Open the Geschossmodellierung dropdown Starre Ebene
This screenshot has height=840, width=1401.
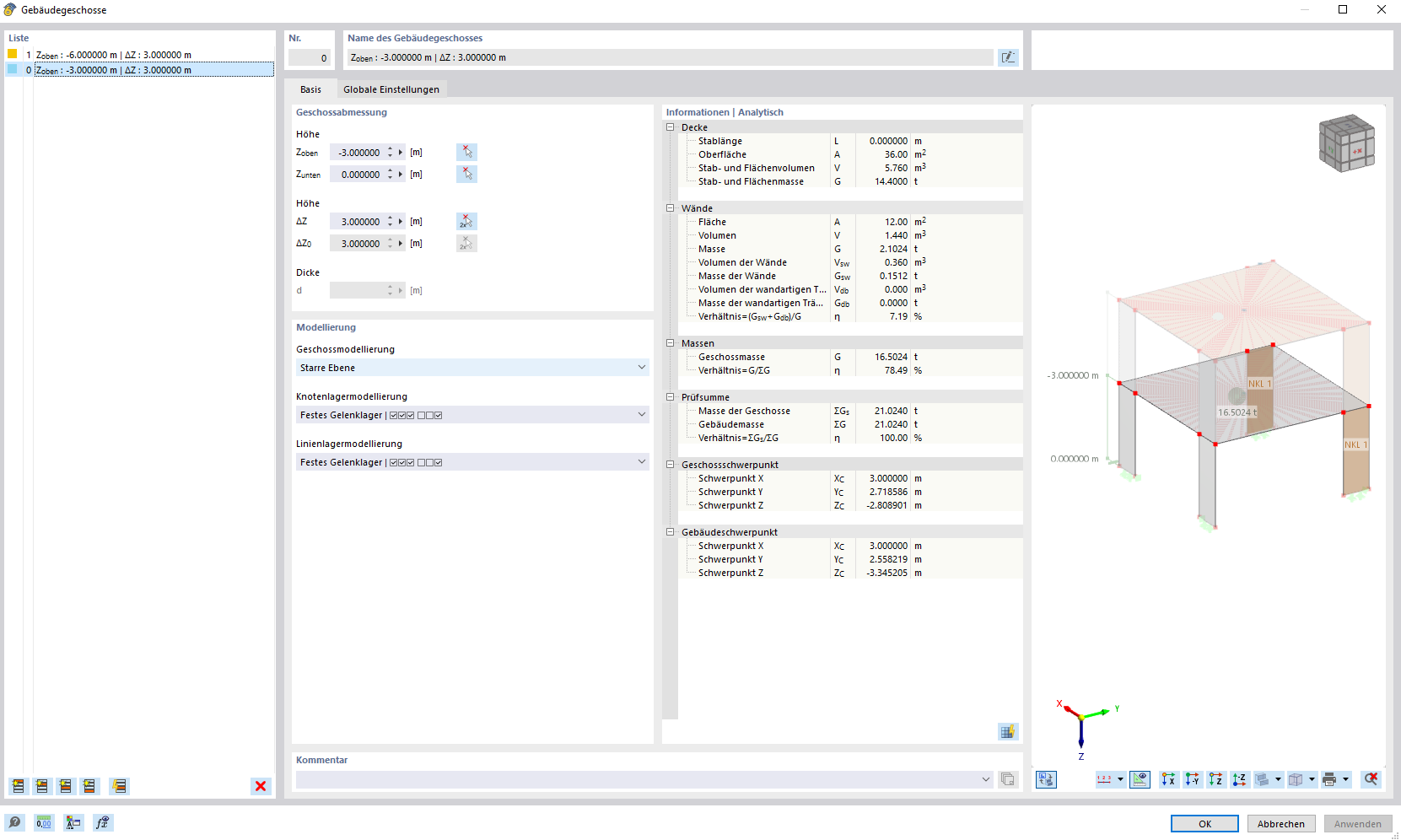pos(472,368)
